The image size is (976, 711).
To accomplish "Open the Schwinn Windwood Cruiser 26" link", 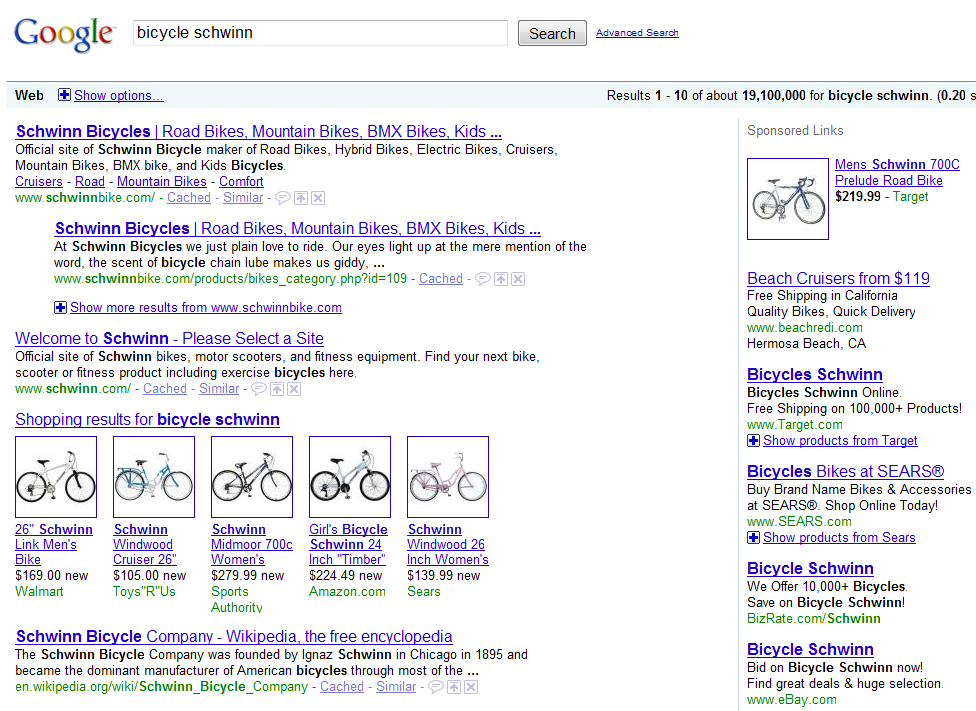I will tap(145, 545).
